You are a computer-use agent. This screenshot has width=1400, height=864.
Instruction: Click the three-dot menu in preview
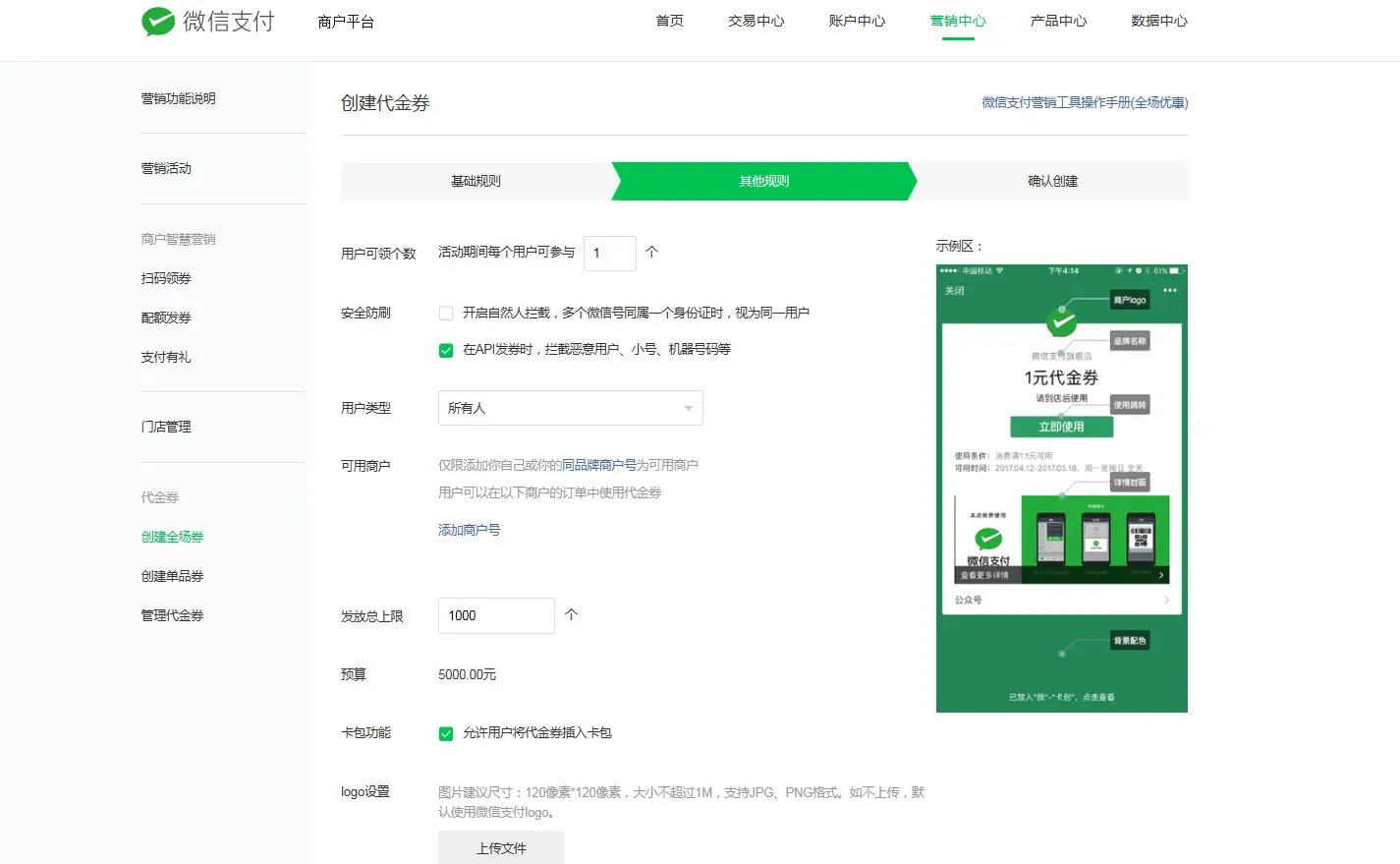1169,290
